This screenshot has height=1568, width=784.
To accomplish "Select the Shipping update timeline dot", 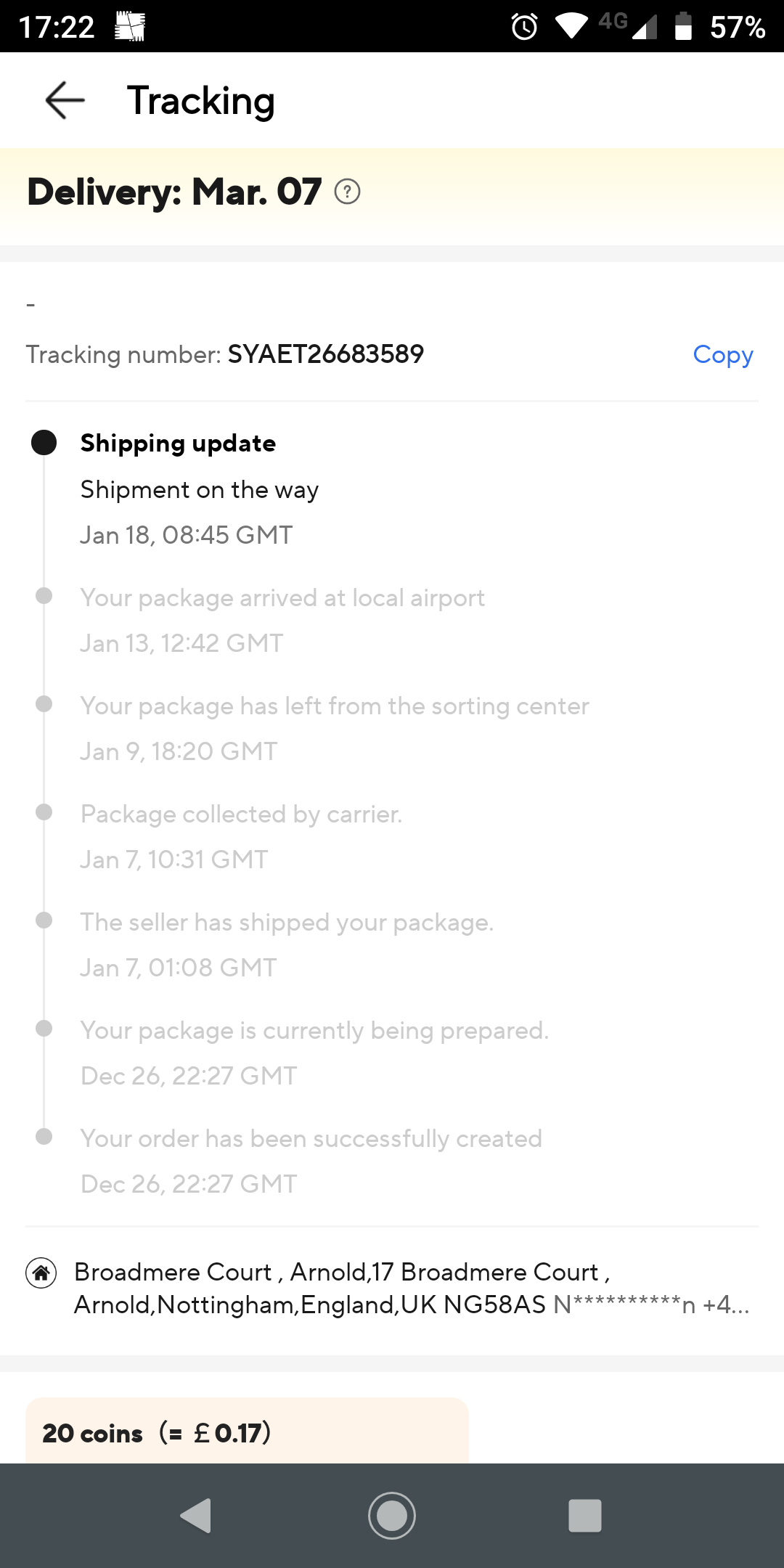I will click(x=44, y=443).
